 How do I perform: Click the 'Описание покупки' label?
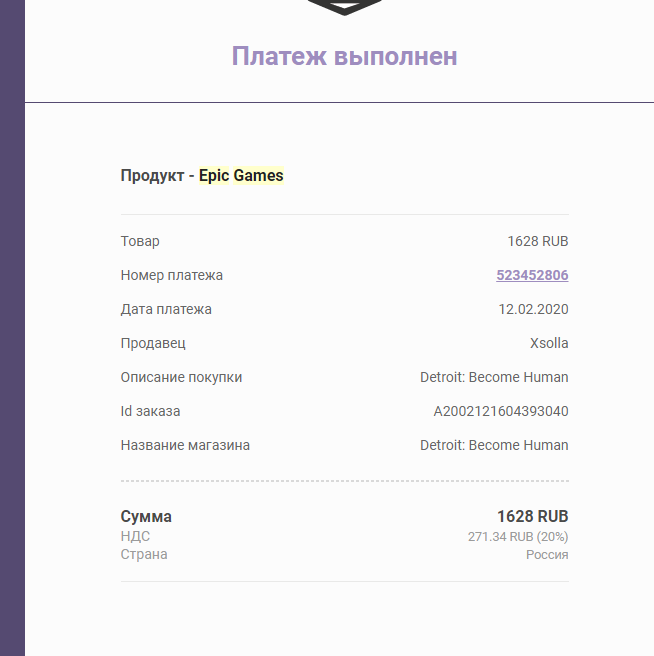[181, 377]
